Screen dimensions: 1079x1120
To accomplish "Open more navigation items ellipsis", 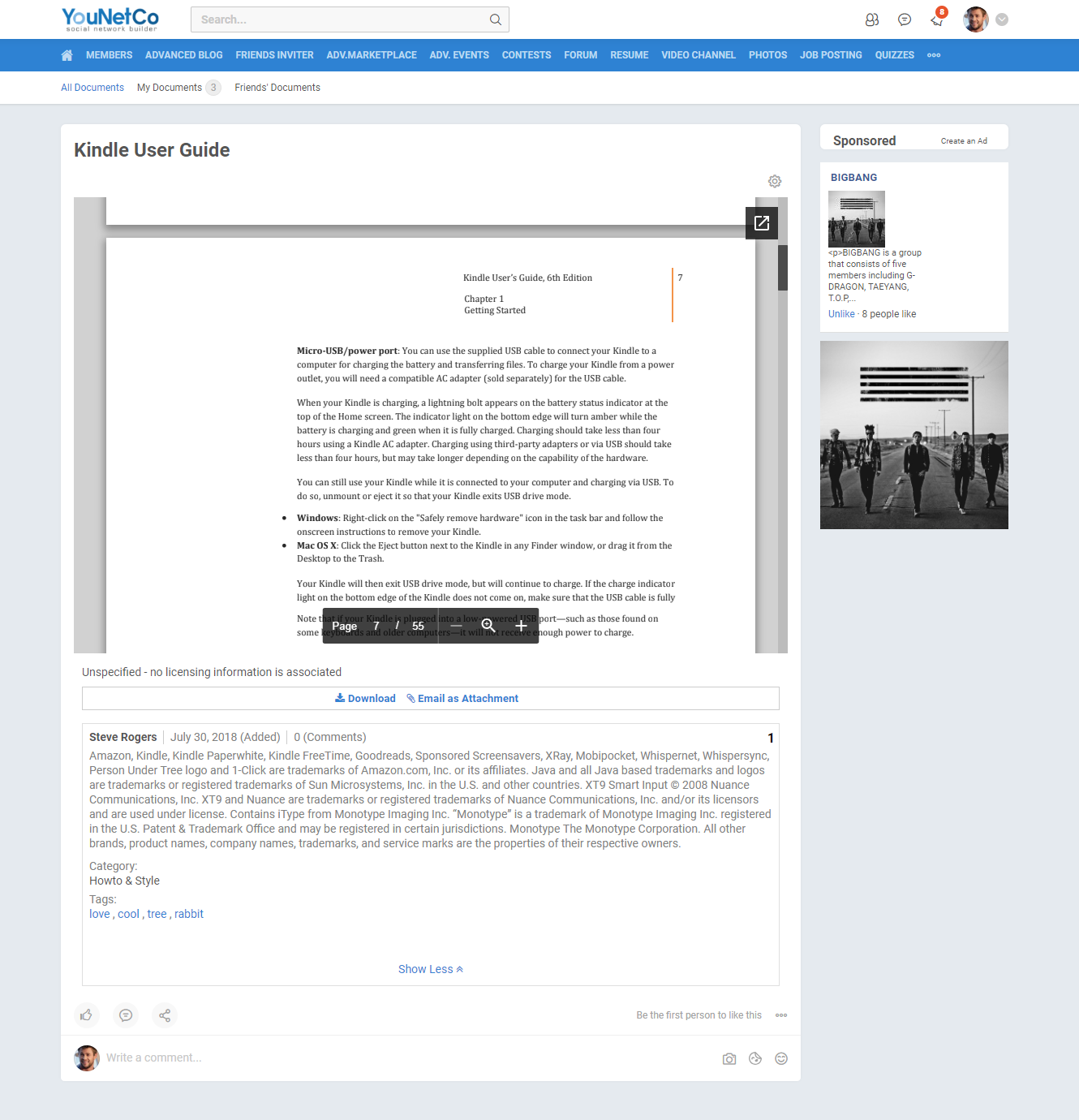I will pyautogui.click(x=934, y=55).
